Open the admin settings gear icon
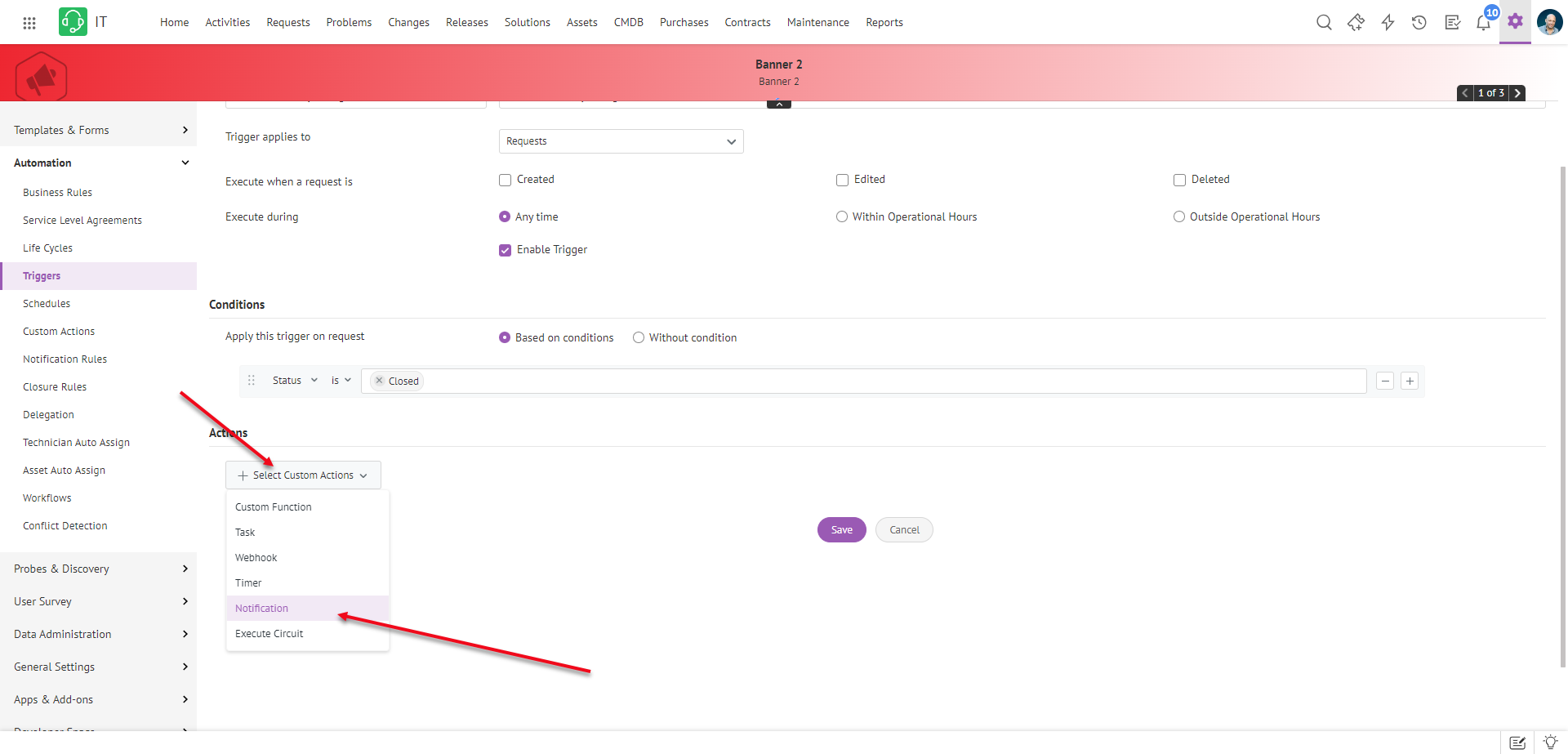Image resolution: width=1568 pixels, height=754 pixels. click(x=1515, y=22)
